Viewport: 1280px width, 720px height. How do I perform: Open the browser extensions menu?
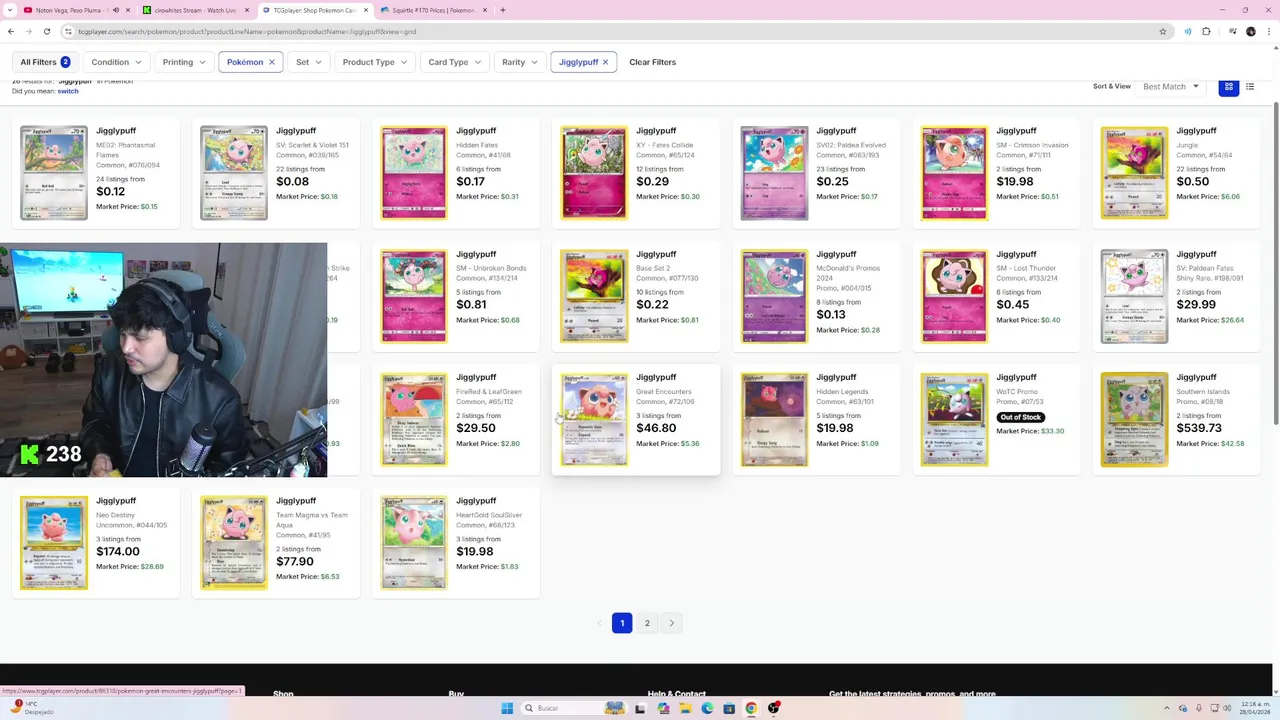click(x=1206, y=31)
